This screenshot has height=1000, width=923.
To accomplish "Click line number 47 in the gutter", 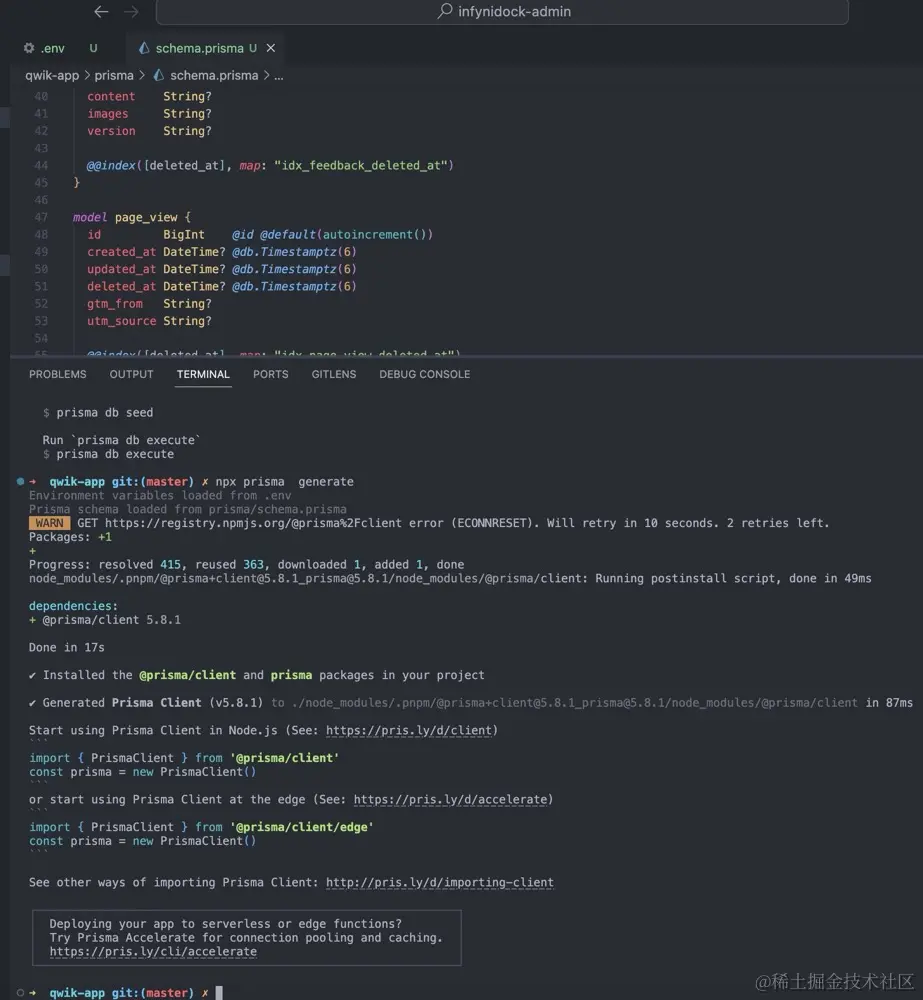I will 41,217.
